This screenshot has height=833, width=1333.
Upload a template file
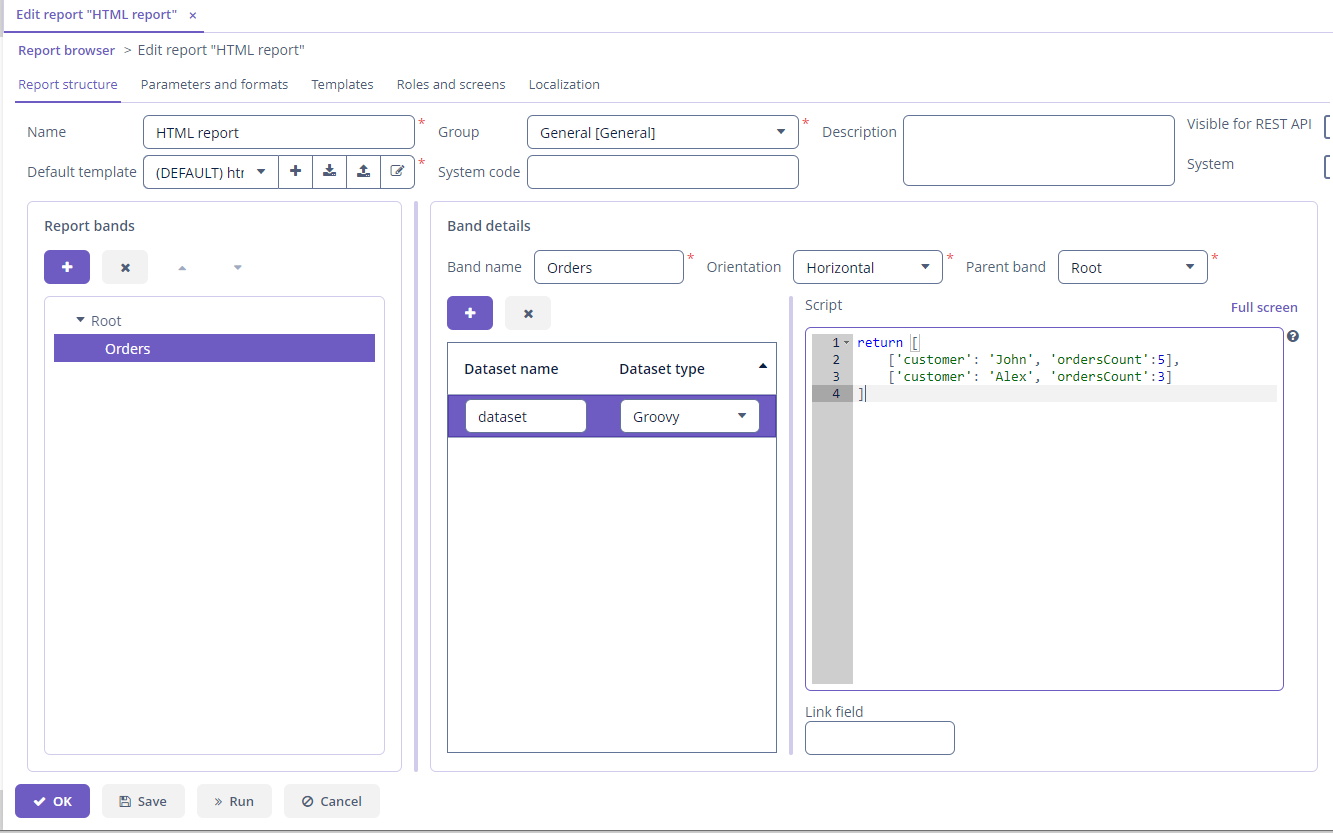pos(363,171)
